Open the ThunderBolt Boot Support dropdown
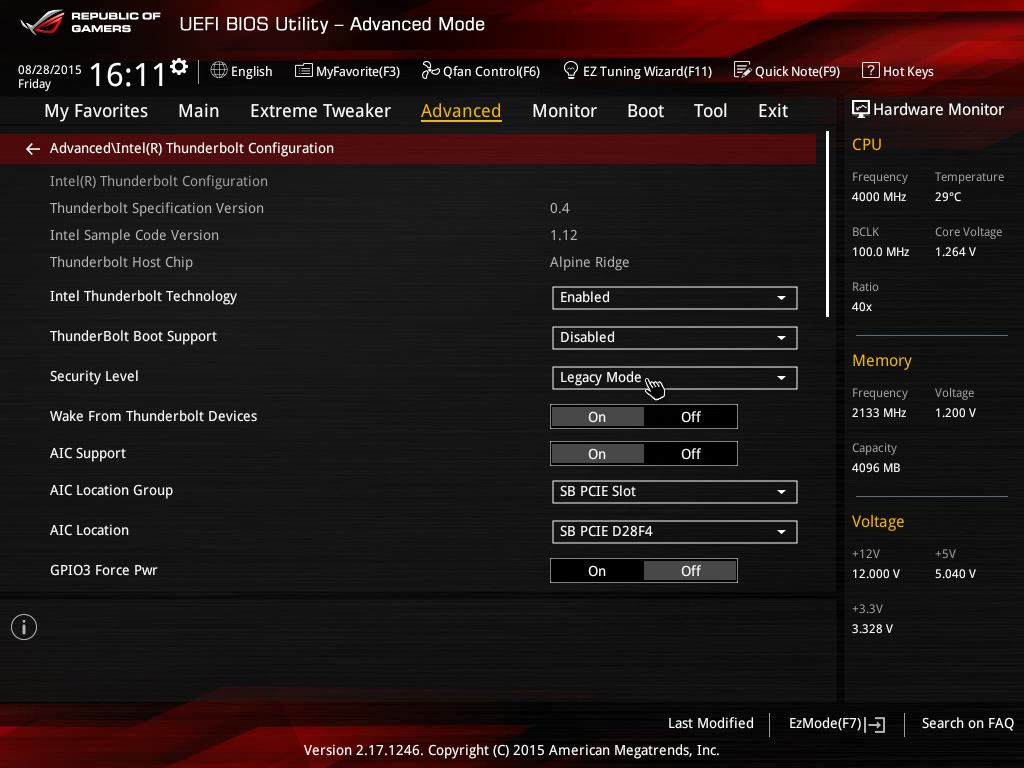This screenshot has height=768, width=1024. pos(675,338)
